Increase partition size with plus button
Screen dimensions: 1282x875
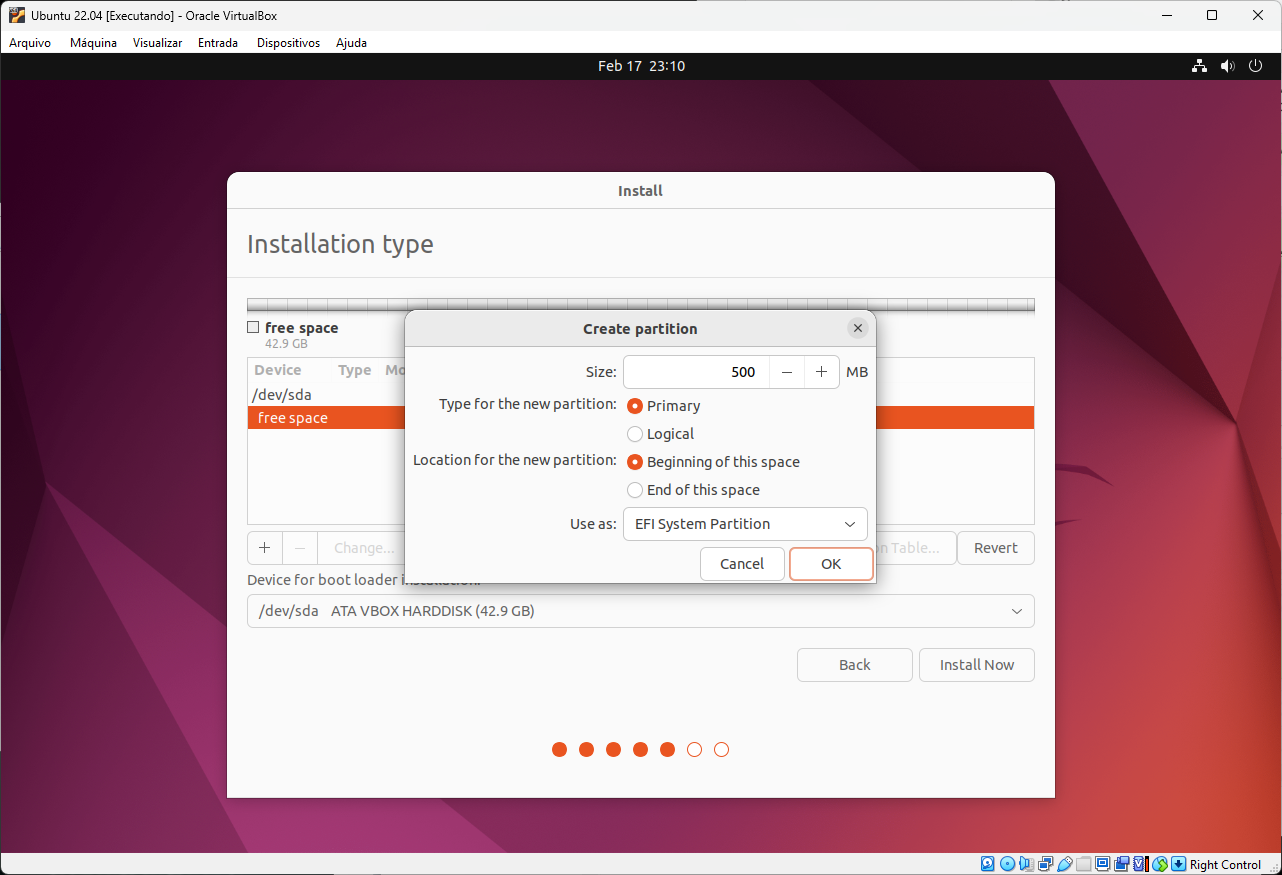coord(821,372)
